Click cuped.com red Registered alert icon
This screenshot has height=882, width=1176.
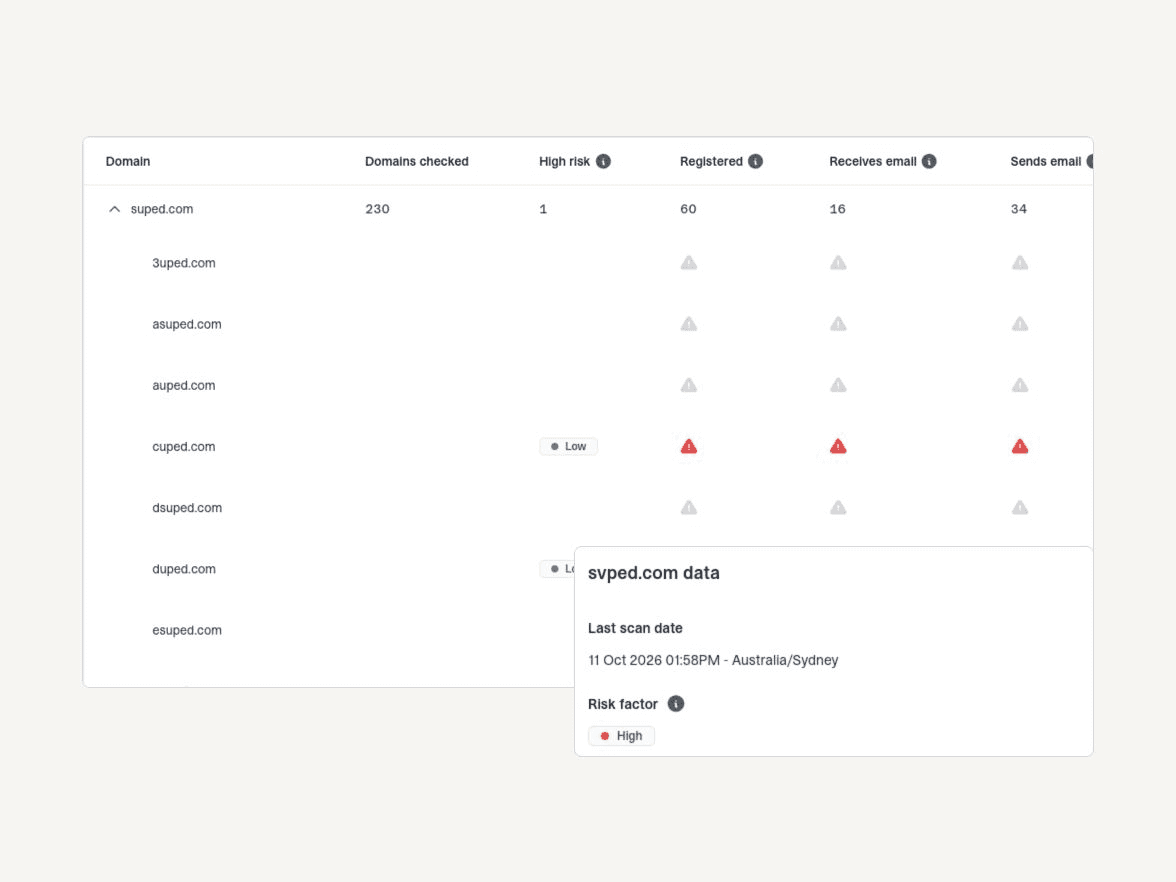pos(688,446)
